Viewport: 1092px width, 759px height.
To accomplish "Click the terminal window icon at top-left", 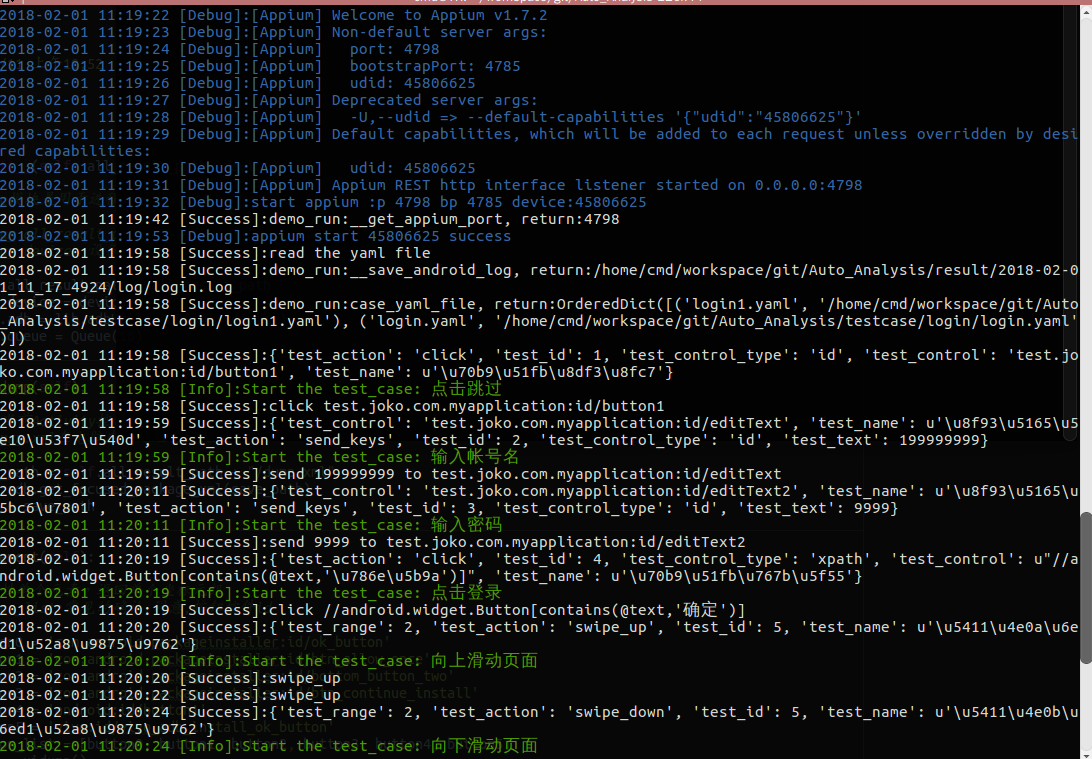I will click(5, 3).
